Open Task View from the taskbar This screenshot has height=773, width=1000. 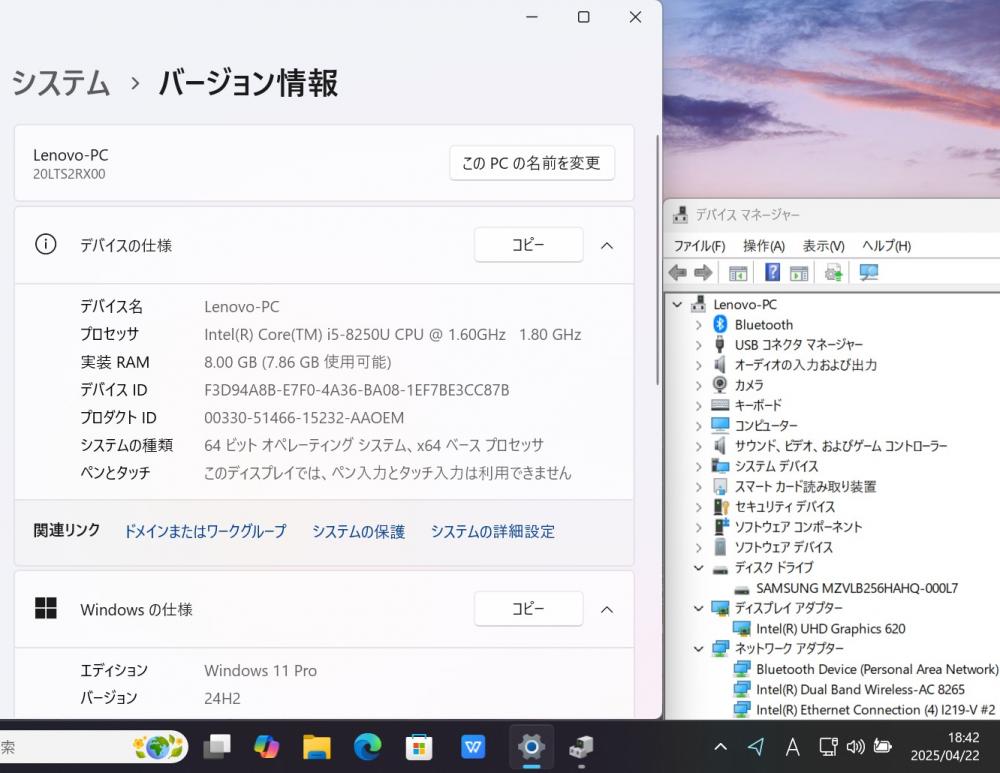pos(217,746)
